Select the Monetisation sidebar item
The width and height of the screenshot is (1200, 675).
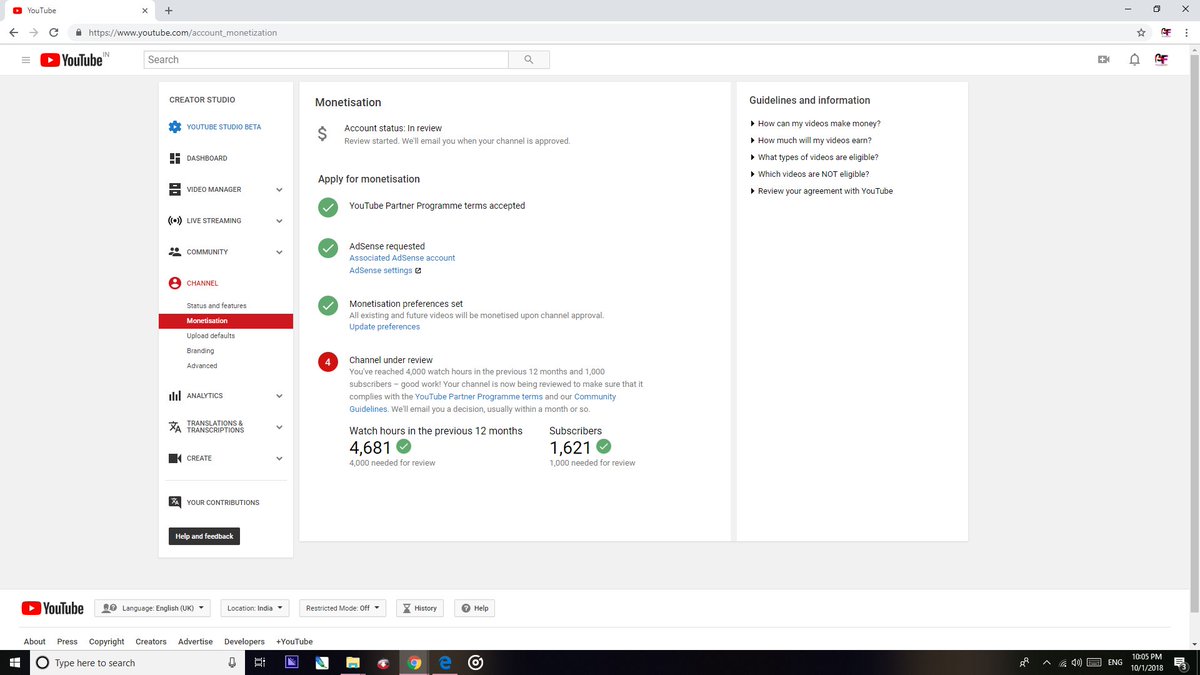click(x=226, y=321)
